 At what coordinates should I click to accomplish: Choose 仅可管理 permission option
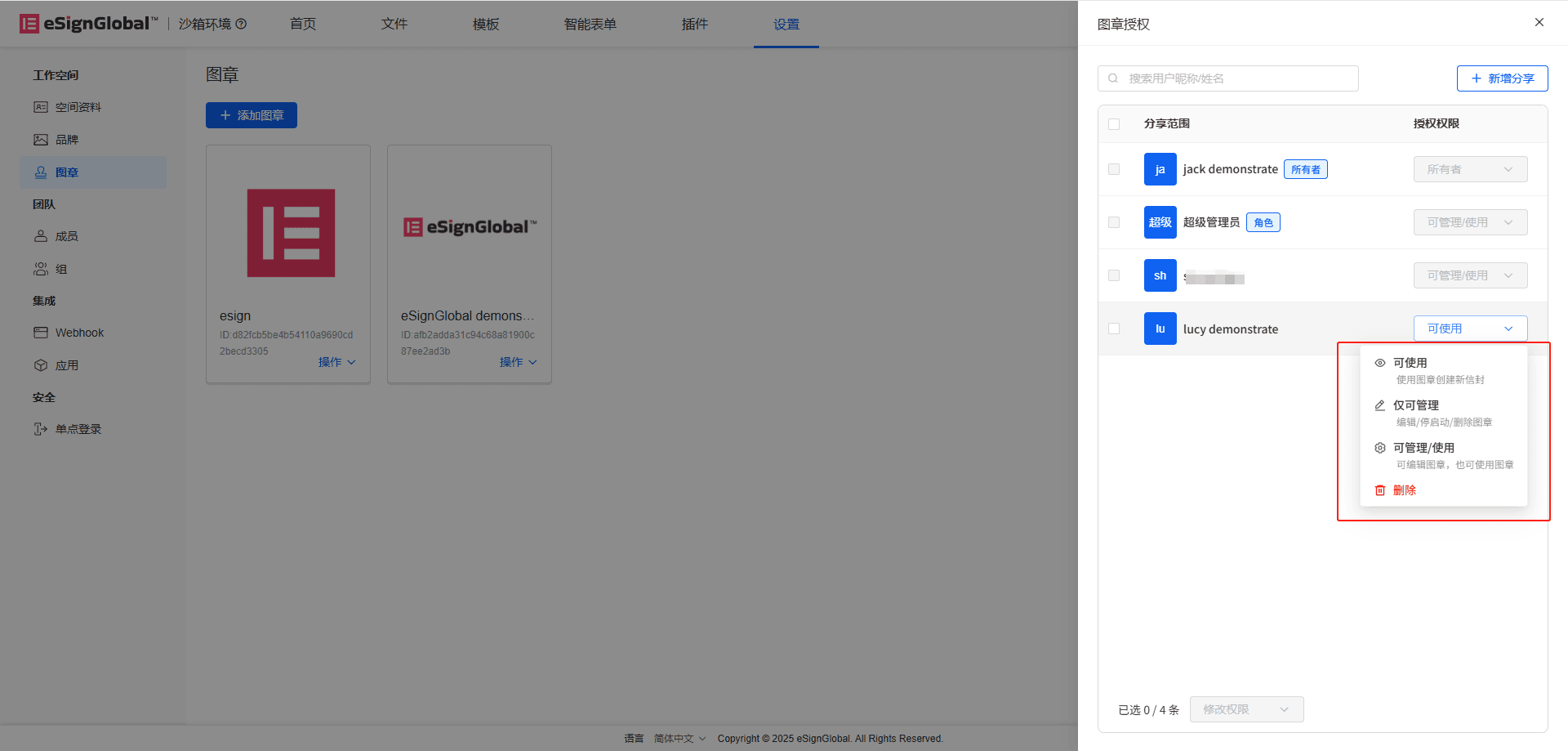[x=1443, y=413]
